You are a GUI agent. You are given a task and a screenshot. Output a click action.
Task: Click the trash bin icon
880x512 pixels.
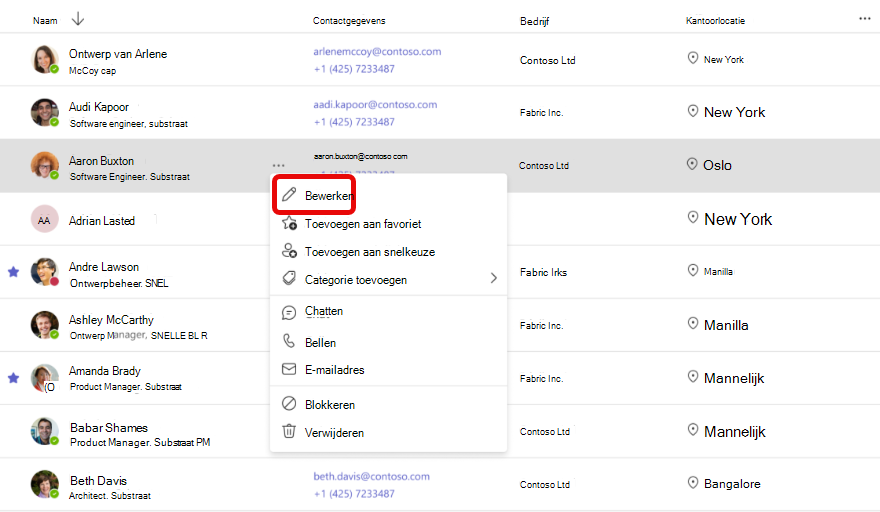(x=289, y=431)
